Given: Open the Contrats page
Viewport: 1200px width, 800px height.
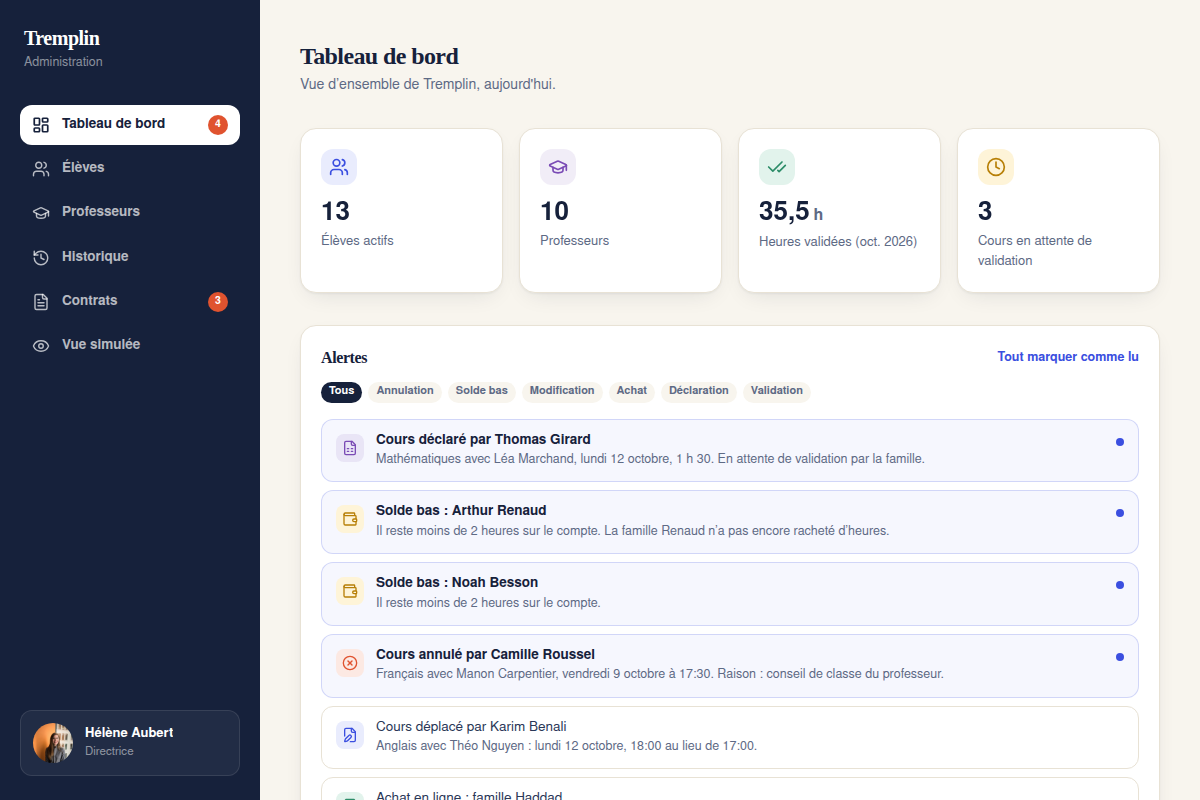Looking at the screenshot, I should click(130, 301).
